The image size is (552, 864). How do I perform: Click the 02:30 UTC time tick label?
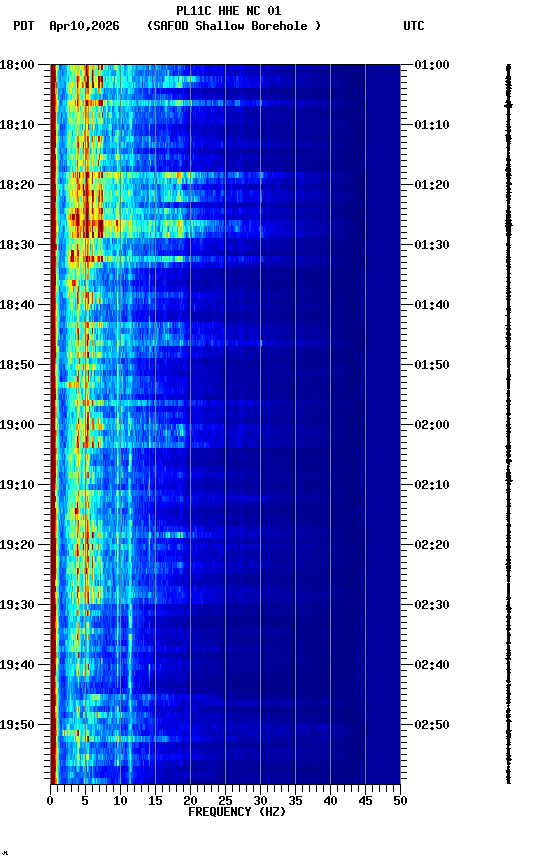click(x=432, y=605)
